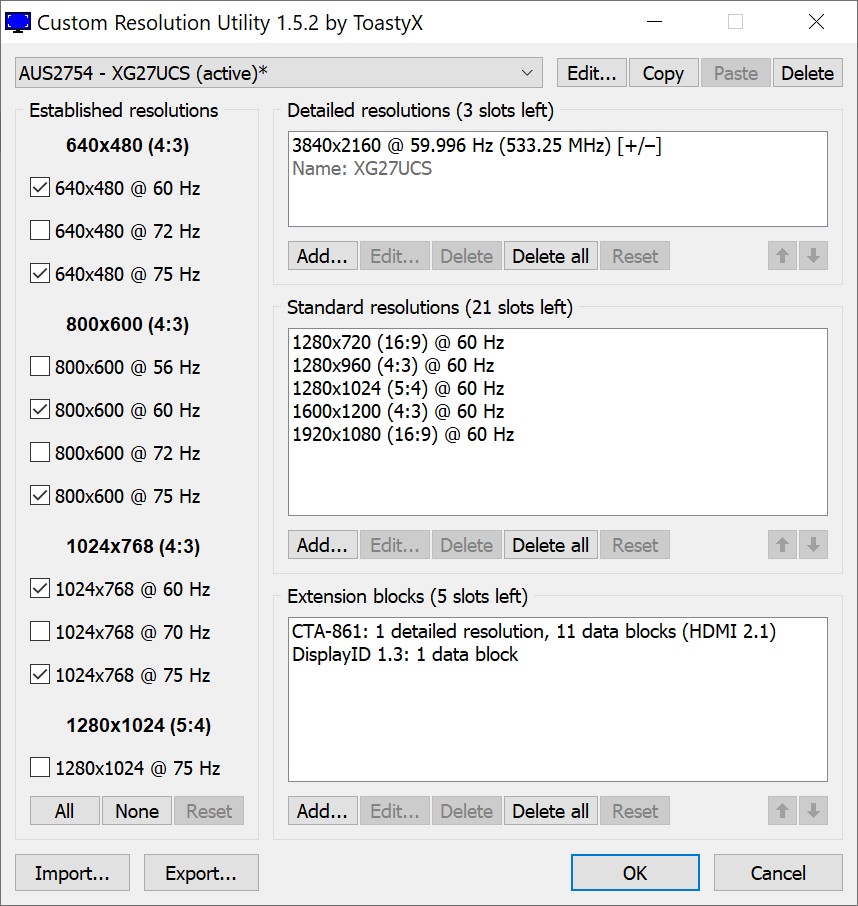Select 1280x720 (16:9) @ 60 Hz entry

558,342
